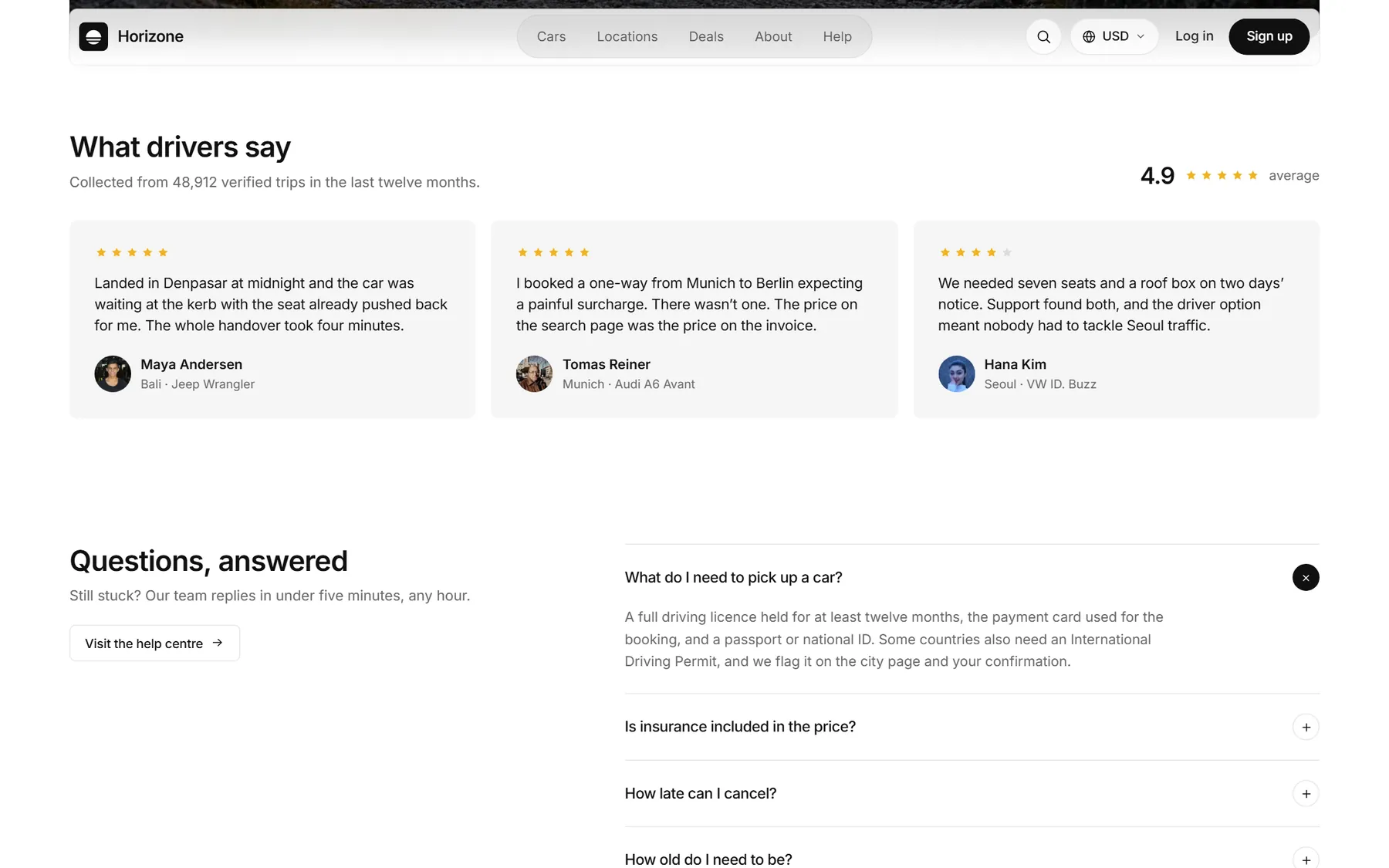Click the globe icon in currency selector
Viewport: 1389px width, 868px height.
pos(1089,36)
